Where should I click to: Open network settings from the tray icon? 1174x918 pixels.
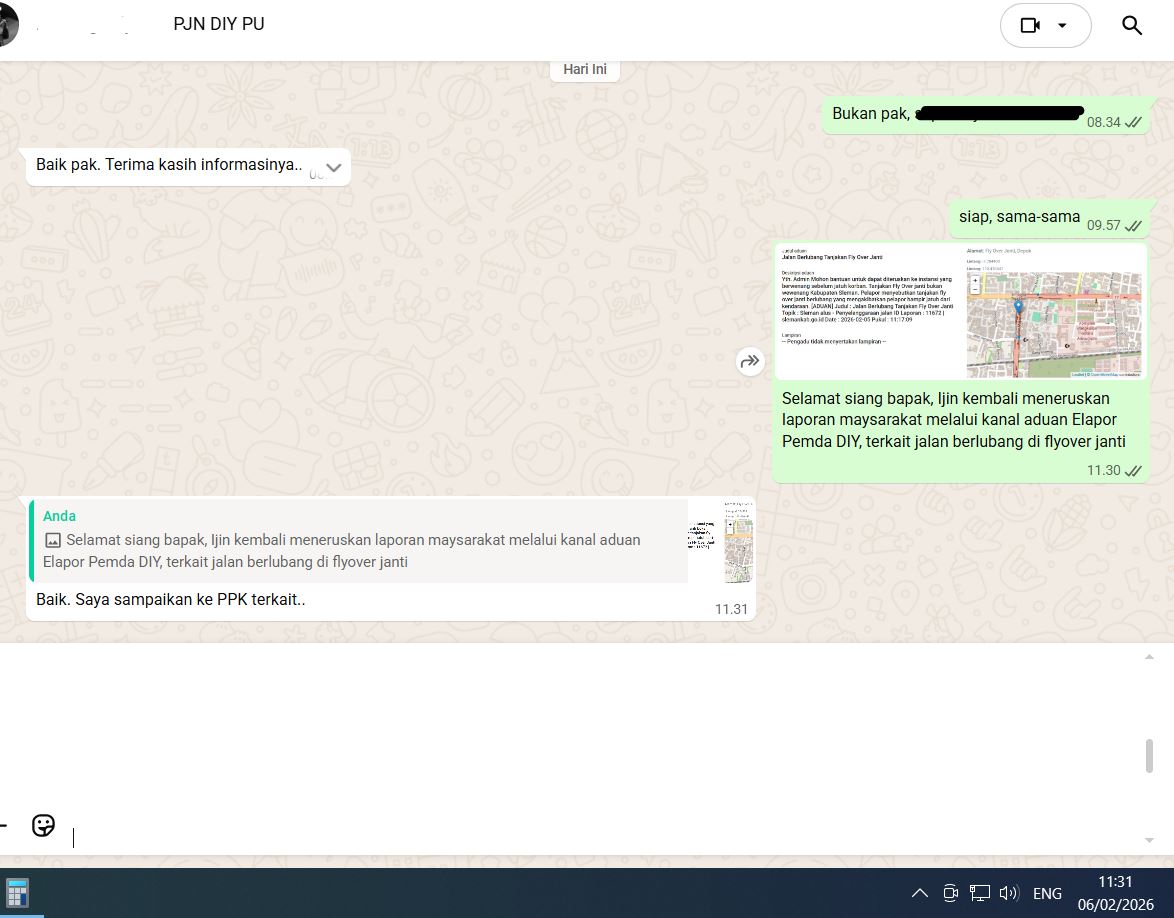(980, 893)
